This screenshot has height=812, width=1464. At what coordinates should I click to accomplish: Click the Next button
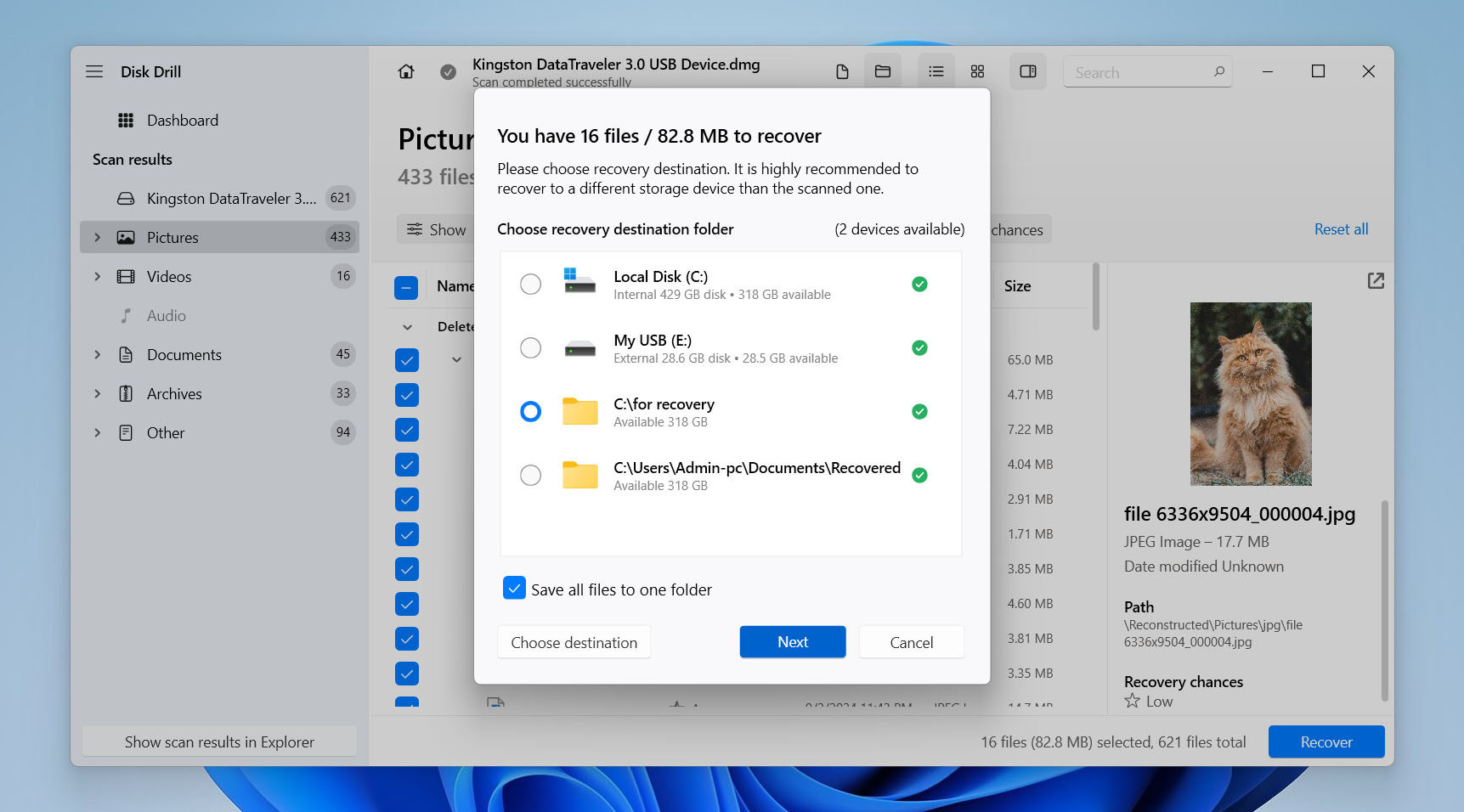coord(793,642)
